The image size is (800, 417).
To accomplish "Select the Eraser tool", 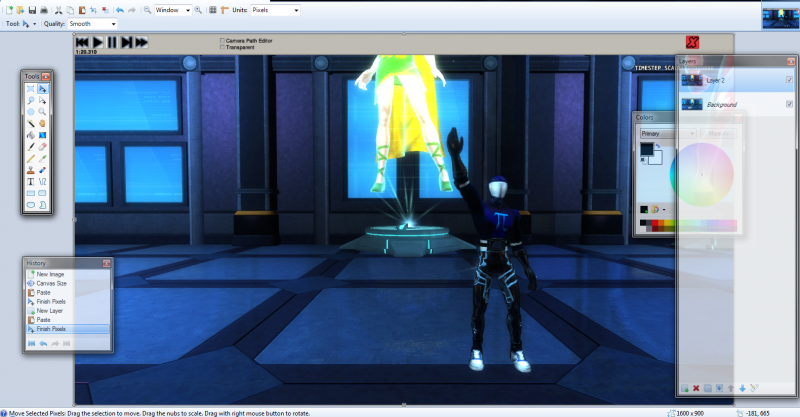I will coord(42,147).
